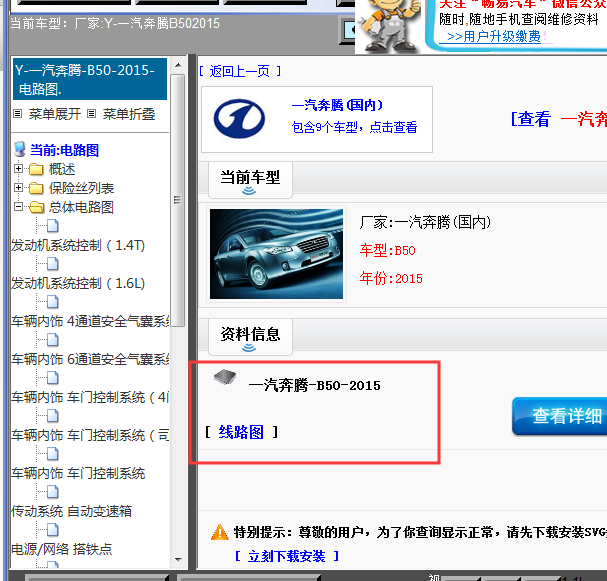The height and width of the screenshot is (581, 607).
Task: Select the 资料信息 tab
Action: (250, 337)
